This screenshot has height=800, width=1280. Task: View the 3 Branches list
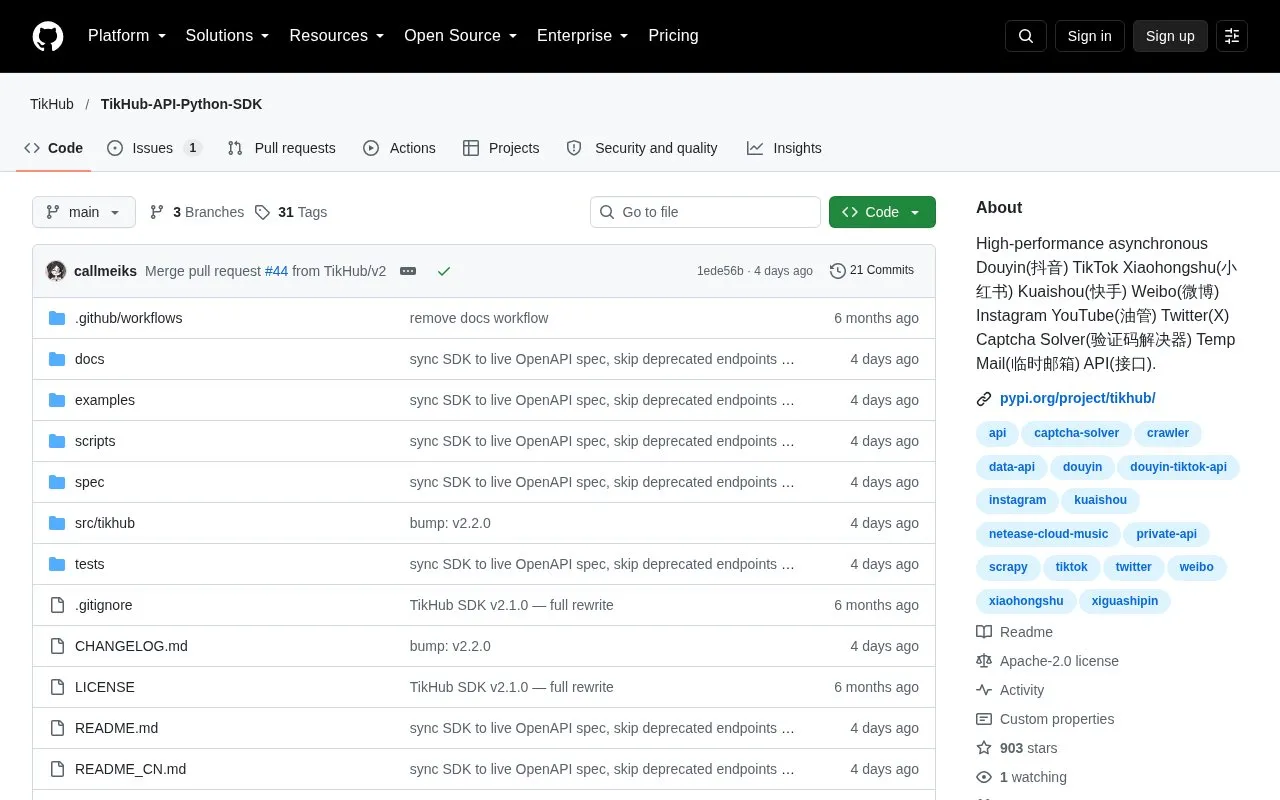click(197, 212)
